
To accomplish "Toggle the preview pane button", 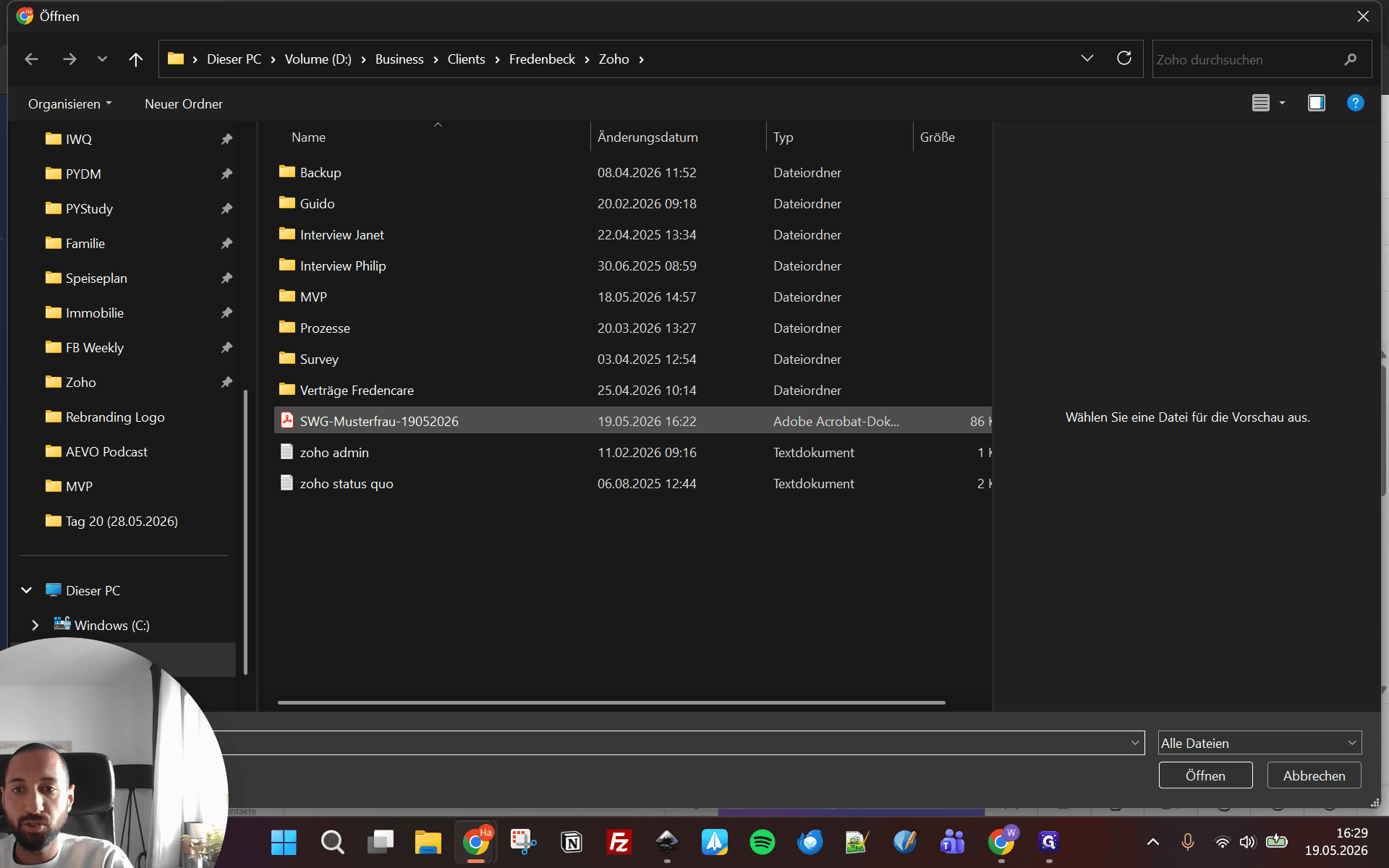I will [1316, 103].
